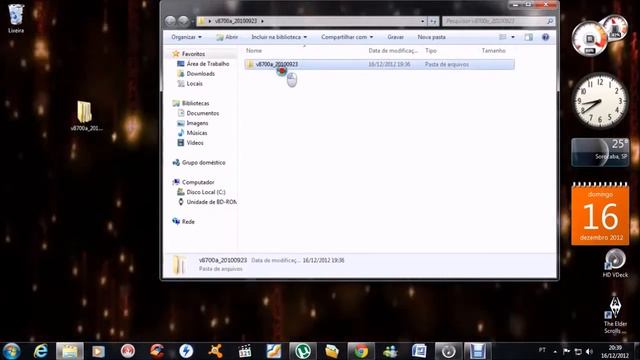Viewport: 640px width, 360px height.
Task: Click the Gravar button
Action: [x=395, y=37]
